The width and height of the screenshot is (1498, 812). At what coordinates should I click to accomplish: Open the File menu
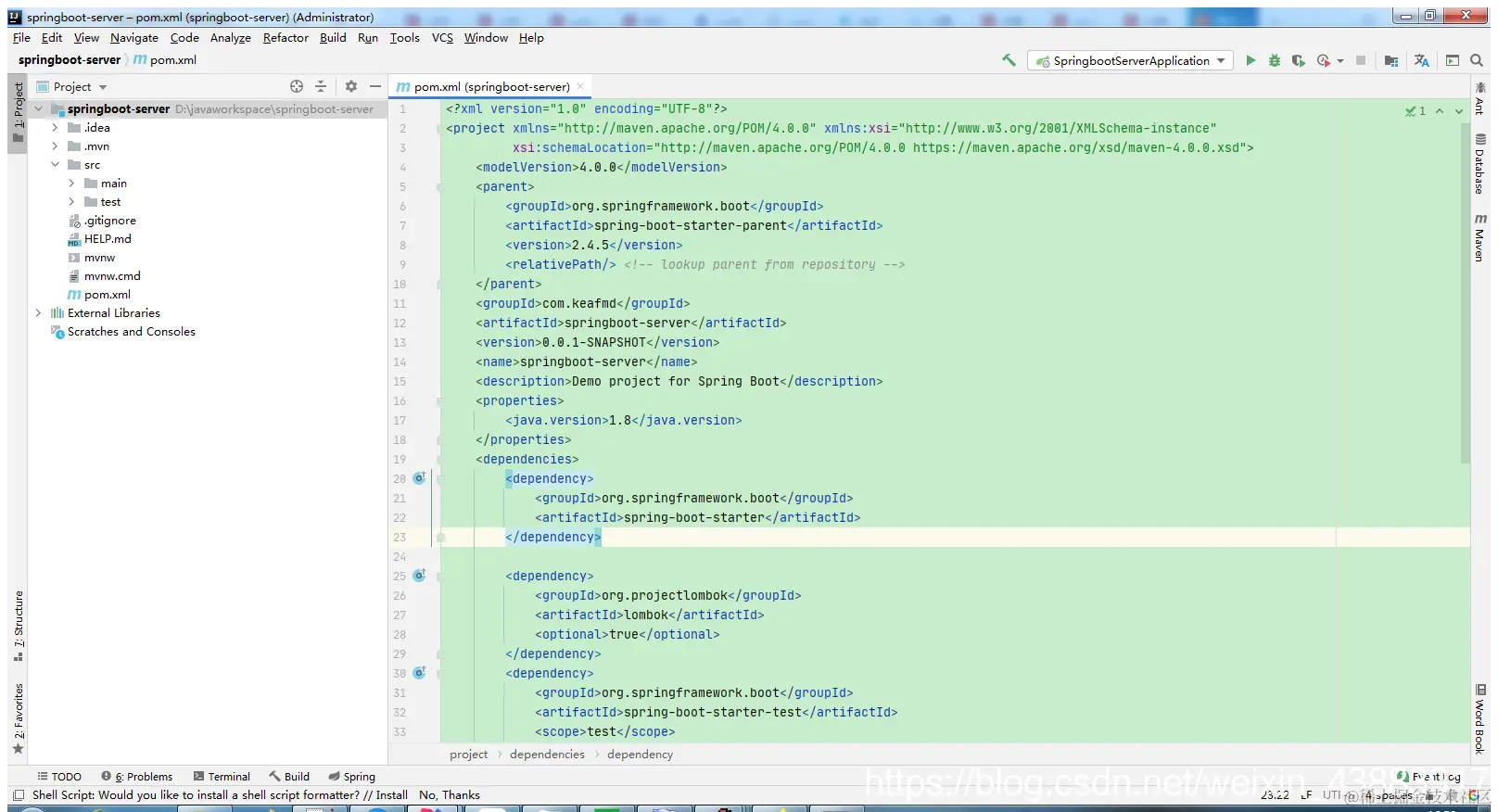[x=21, y=38]
